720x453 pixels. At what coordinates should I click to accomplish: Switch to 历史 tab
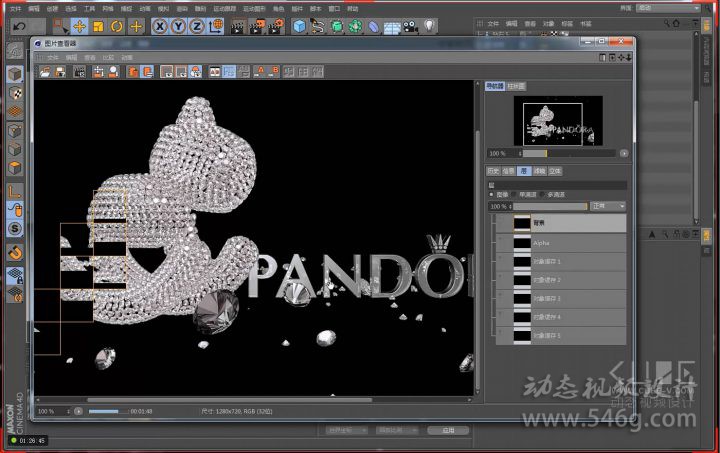(x=493, y=171)
